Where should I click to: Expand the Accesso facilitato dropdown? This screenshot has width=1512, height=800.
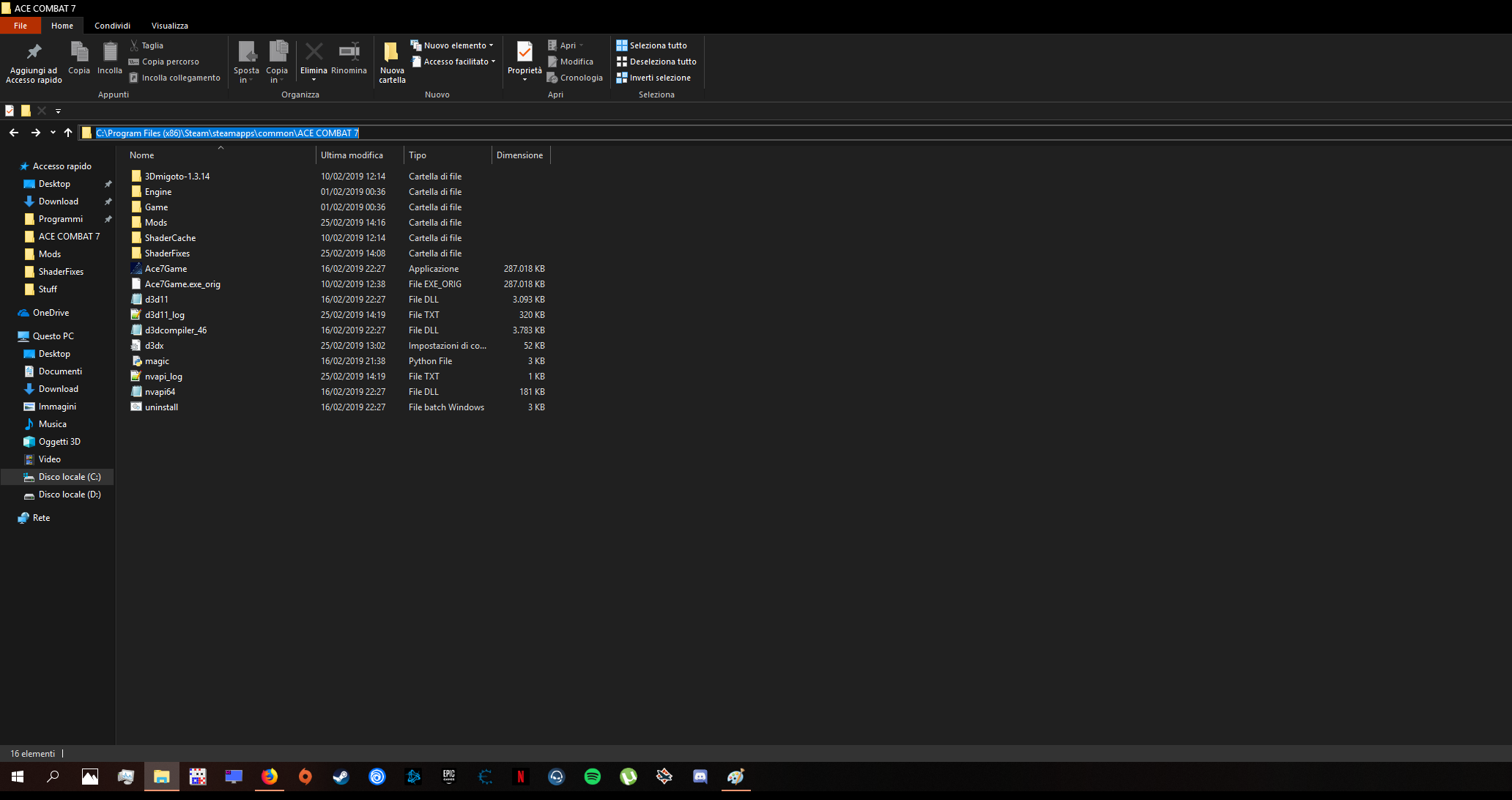[453, 62]
